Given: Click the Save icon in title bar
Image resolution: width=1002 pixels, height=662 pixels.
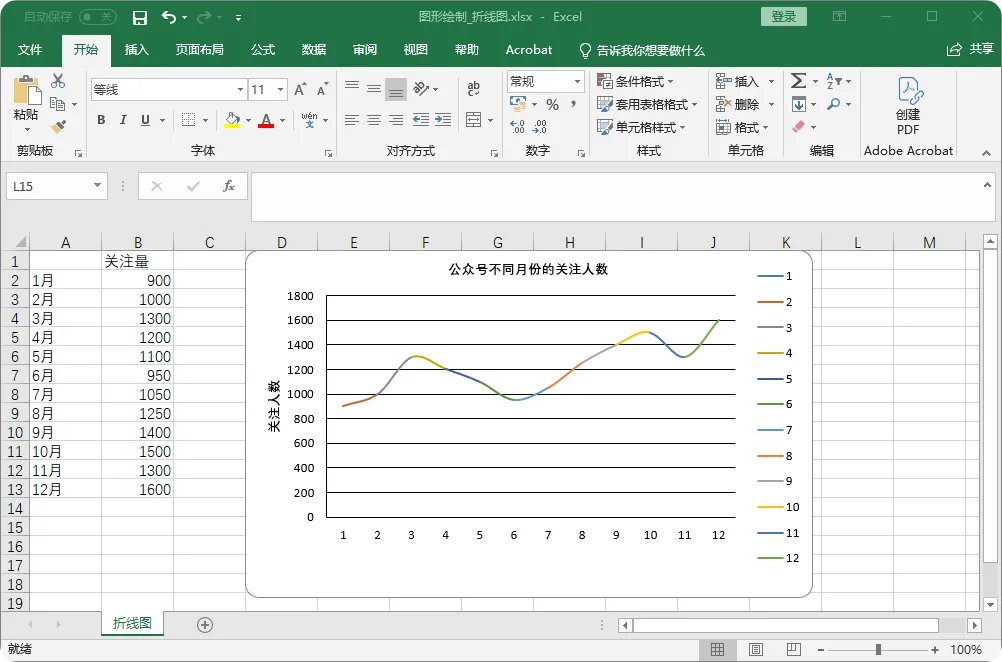Looking at the screenshot, I should click(139, 18).
